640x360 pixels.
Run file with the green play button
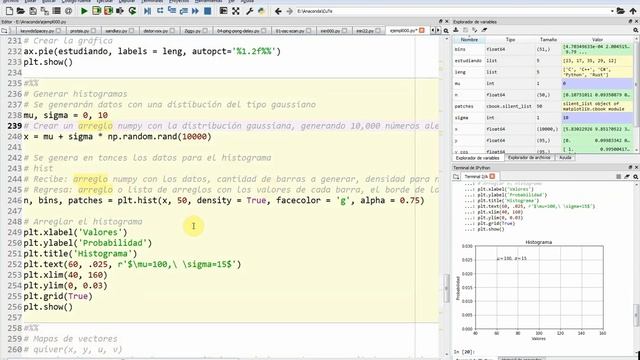click(x=84, y=11)
